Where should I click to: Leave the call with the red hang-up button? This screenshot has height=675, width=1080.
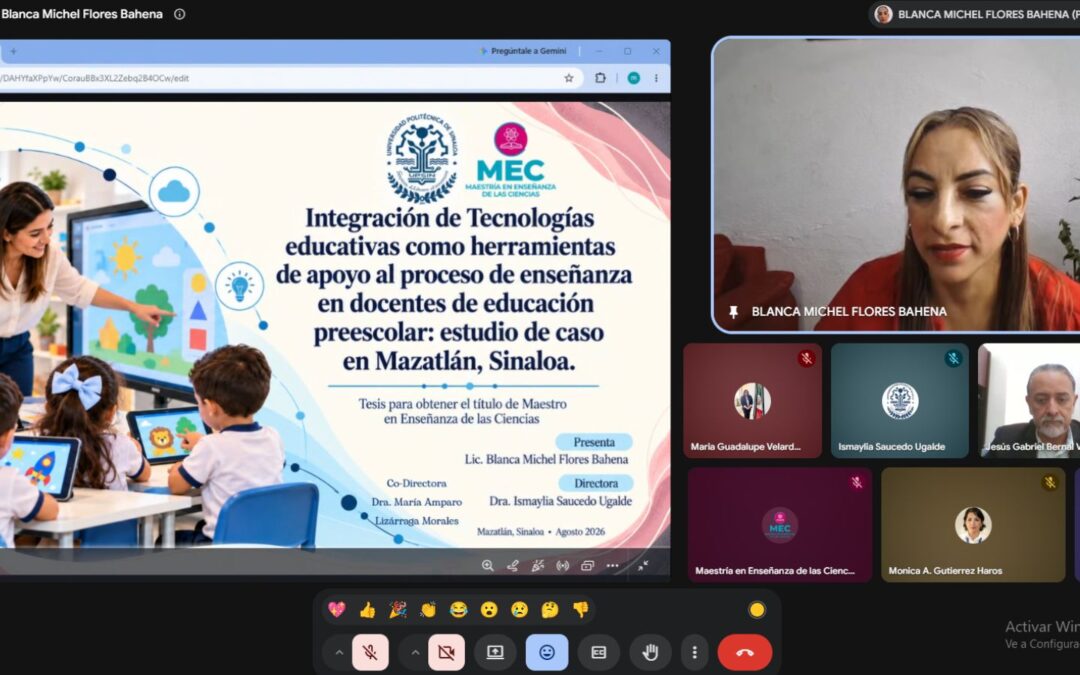tap(745, 652)
